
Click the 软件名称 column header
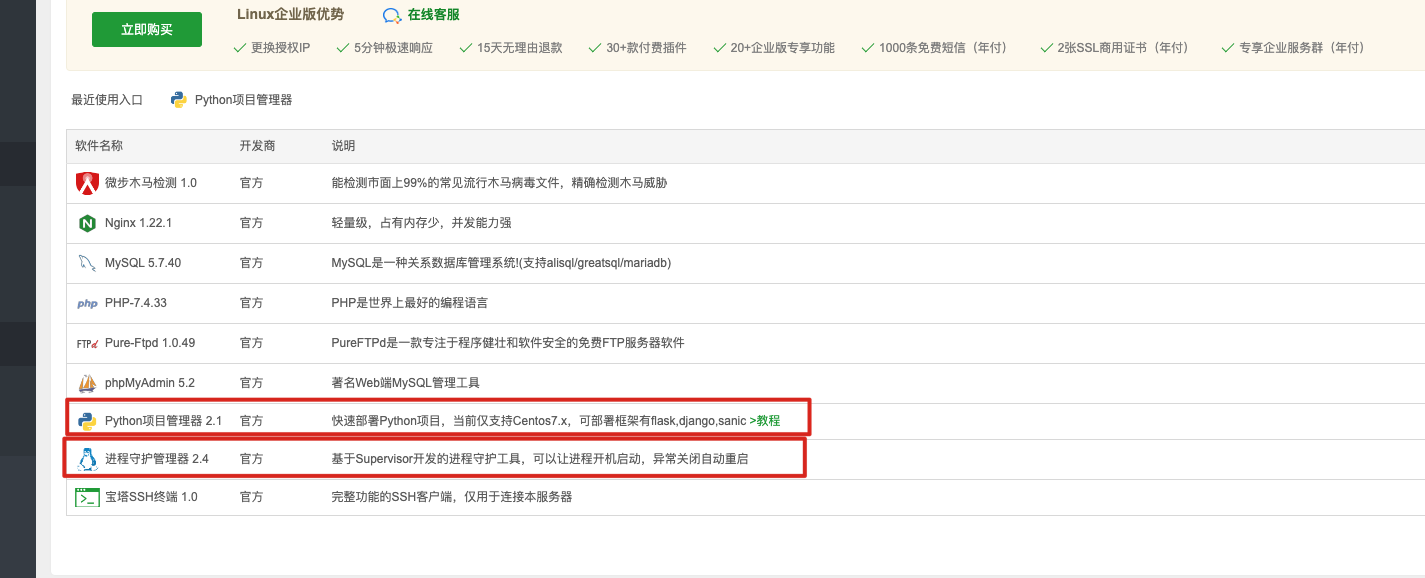(x=99, y=146)
